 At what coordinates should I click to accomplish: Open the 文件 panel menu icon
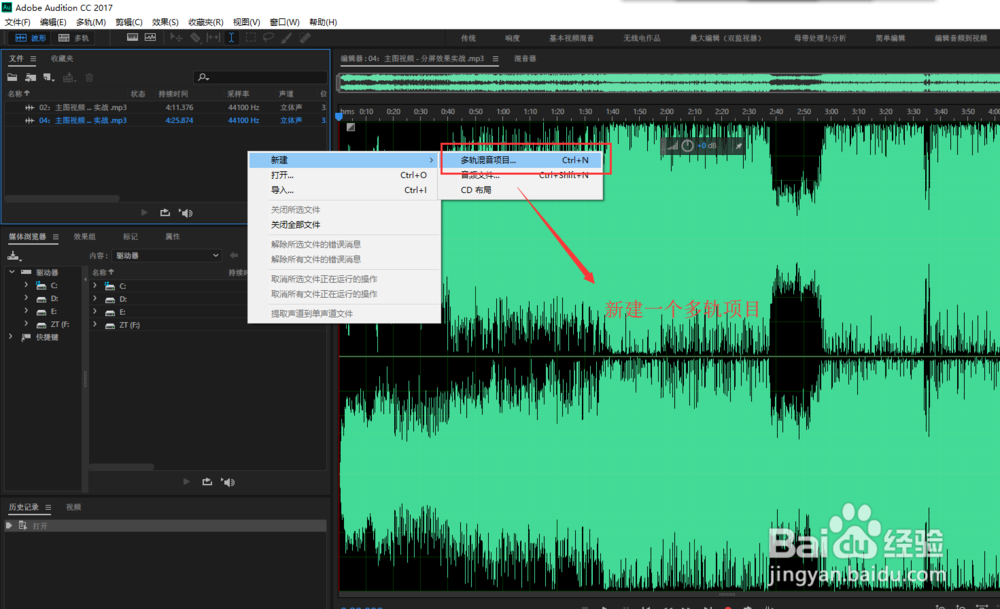pos(33,59)
